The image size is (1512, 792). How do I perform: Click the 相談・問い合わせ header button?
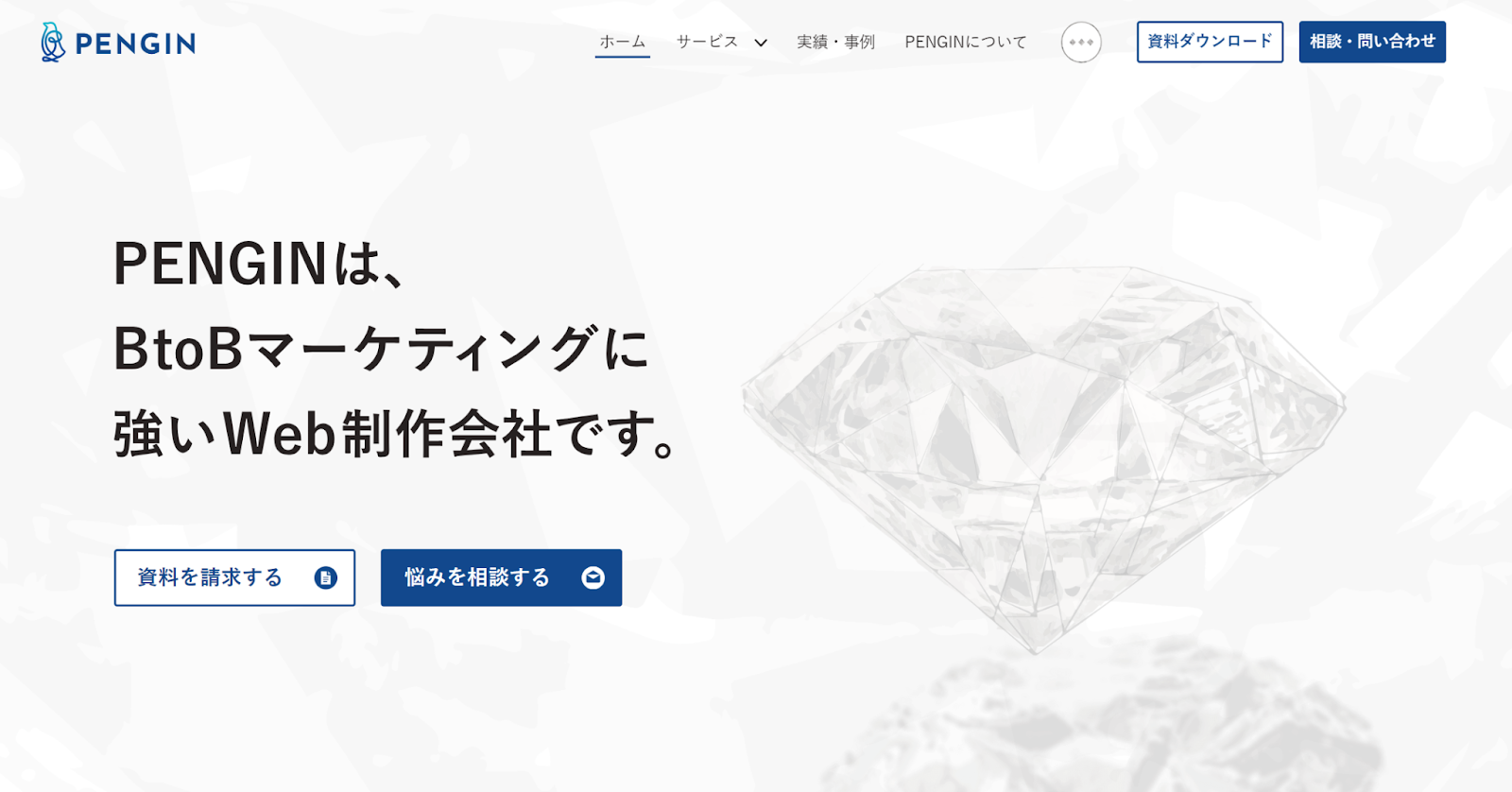(x=1372, y=42)
